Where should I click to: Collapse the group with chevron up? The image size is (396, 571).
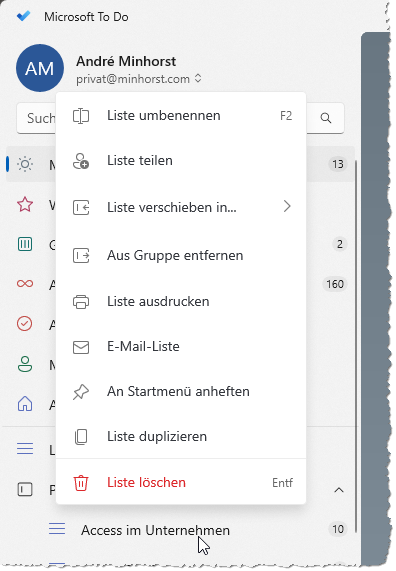339,490
